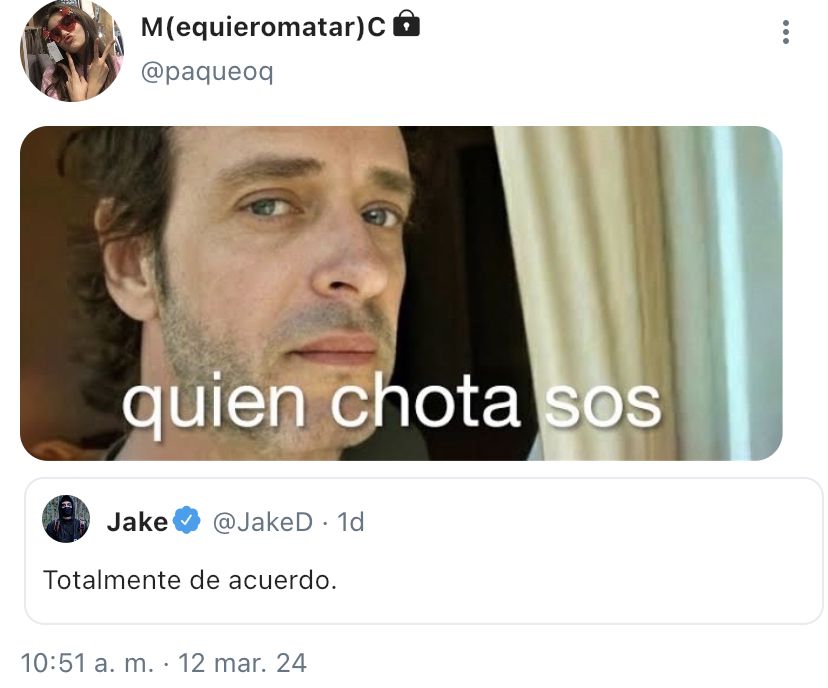828x688 pixels.
Task: Open the tweet's three-dot more options menu
Action: coord(786,32)
